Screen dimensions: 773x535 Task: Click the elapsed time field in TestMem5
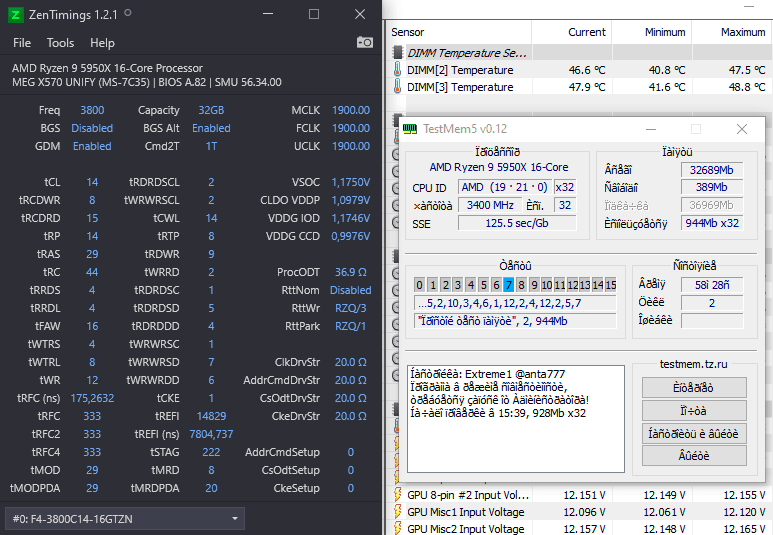[712, 285]
